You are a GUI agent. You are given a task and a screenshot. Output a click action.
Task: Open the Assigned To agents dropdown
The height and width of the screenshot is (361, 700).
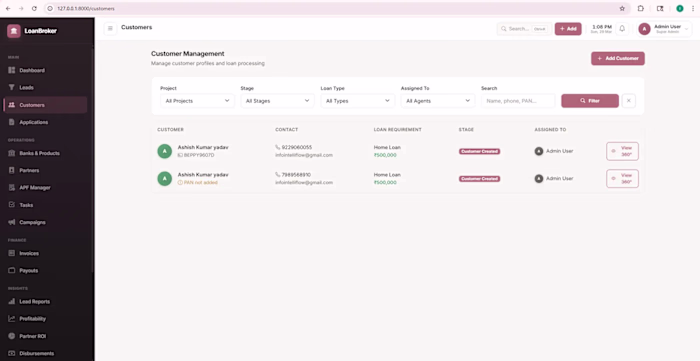[x=438, y=101]
